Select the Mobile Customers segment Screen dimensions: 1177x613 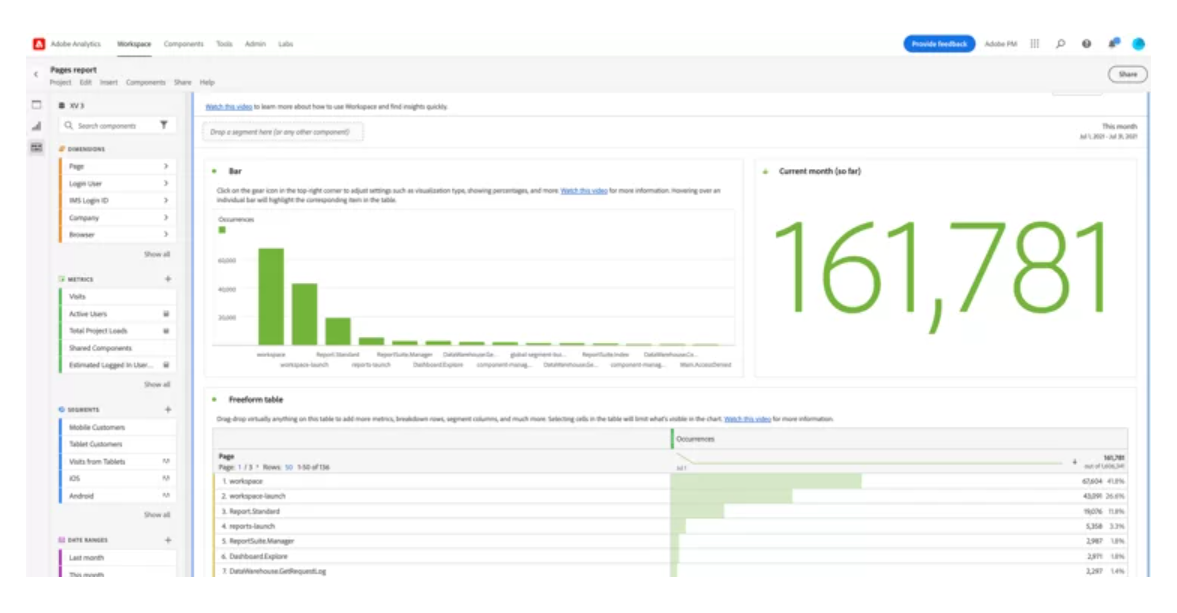coord(118,427)
